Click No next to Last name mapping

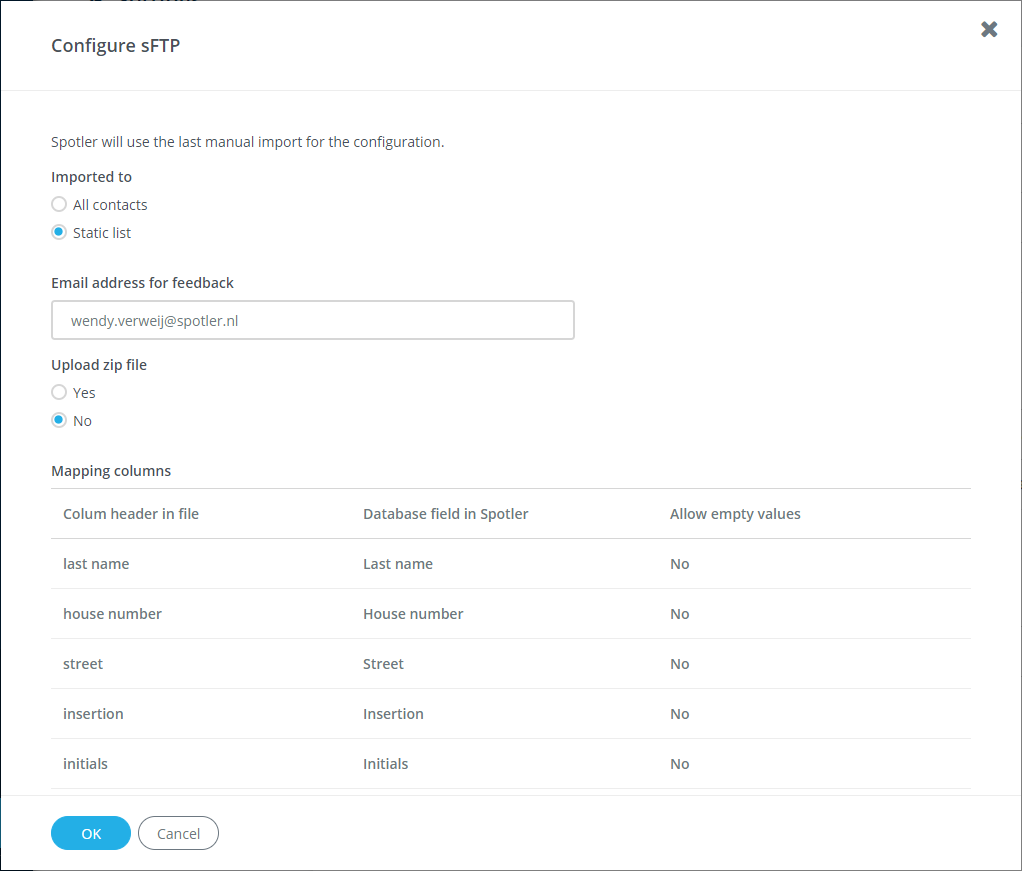coord(679,563)
